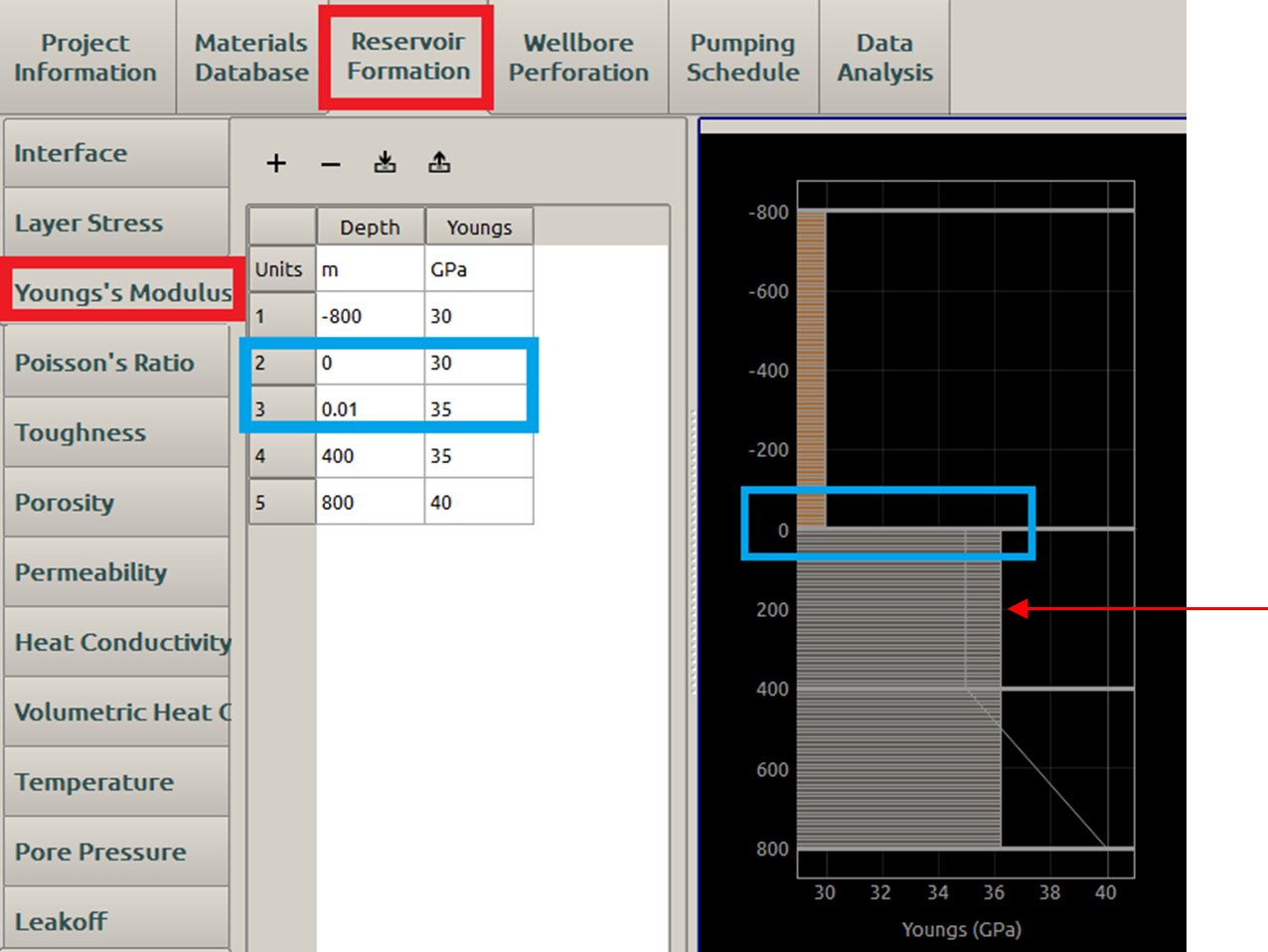
Task: Click the '-800' depth tick on chart
Action: (768, 212)
